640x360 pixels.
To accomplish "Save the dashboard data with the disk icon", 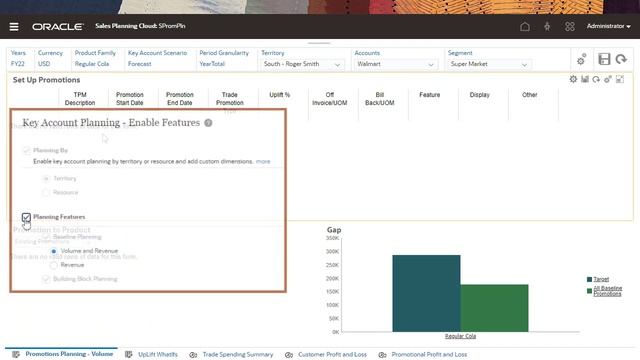I will click(x=604, y=59).
